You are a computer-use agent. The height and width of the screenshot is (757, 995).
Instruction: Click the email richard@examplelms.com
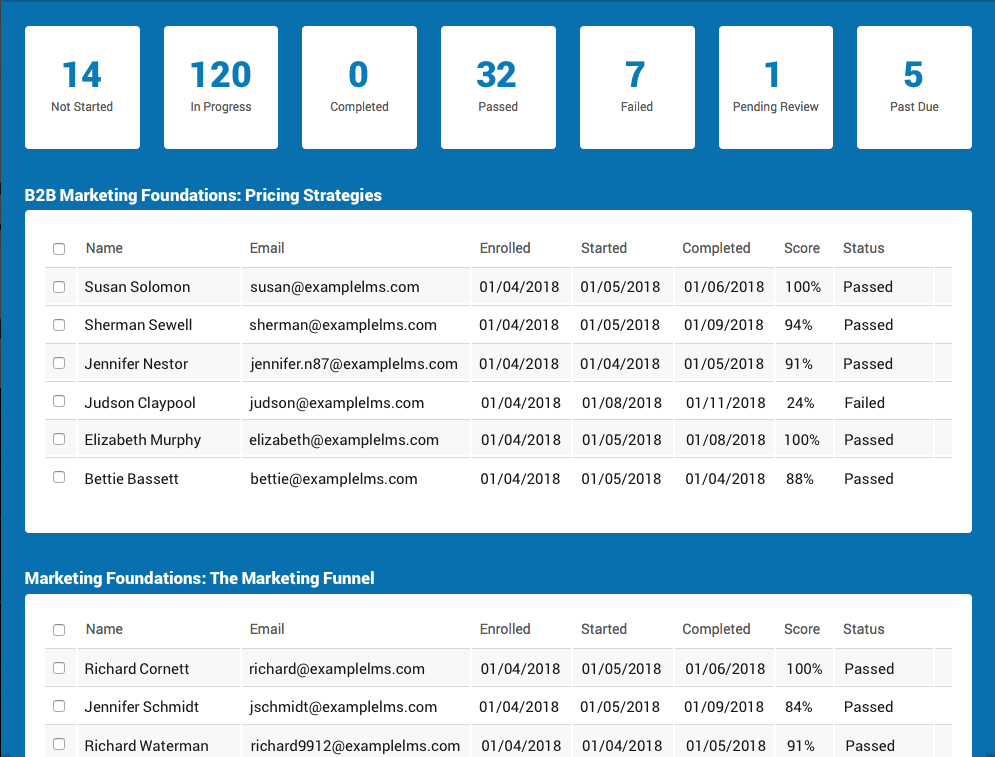pyautogui.click(x=337, y=669)
